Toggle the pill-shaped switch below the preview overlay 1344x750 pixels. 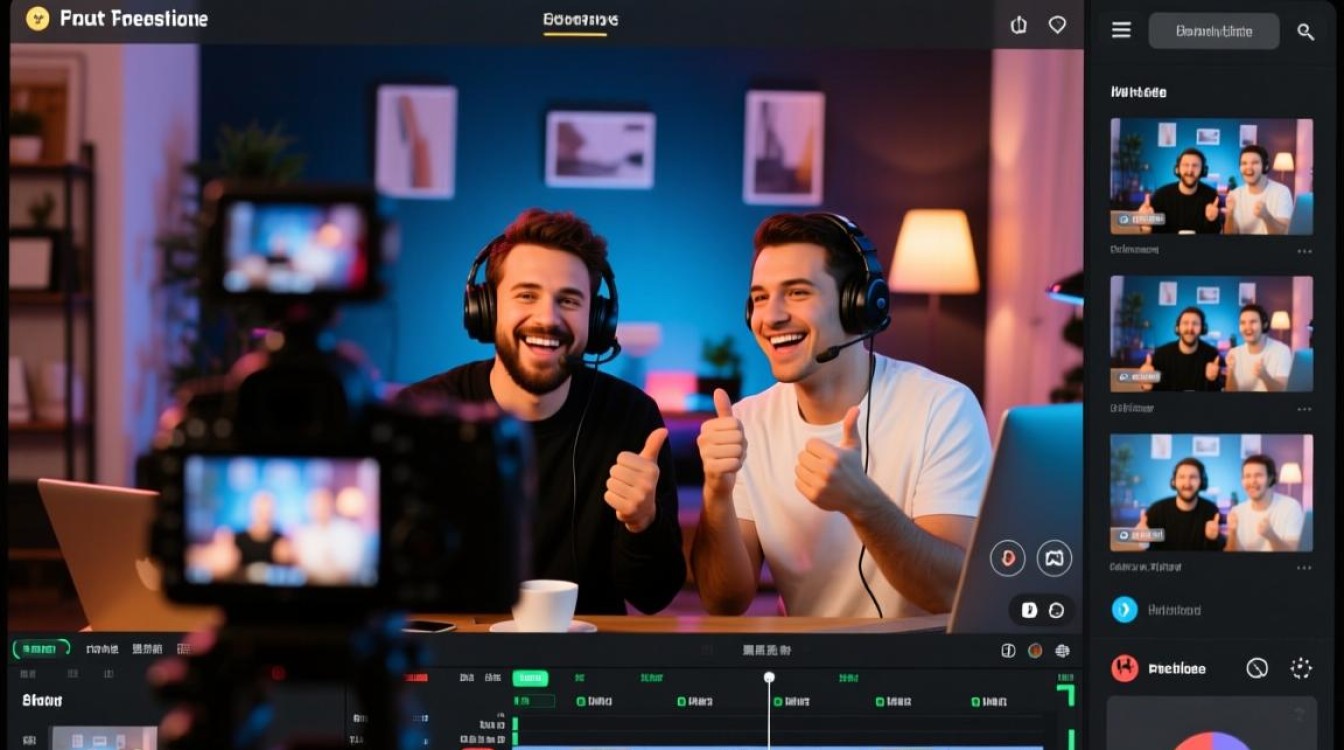(1042, 609)
